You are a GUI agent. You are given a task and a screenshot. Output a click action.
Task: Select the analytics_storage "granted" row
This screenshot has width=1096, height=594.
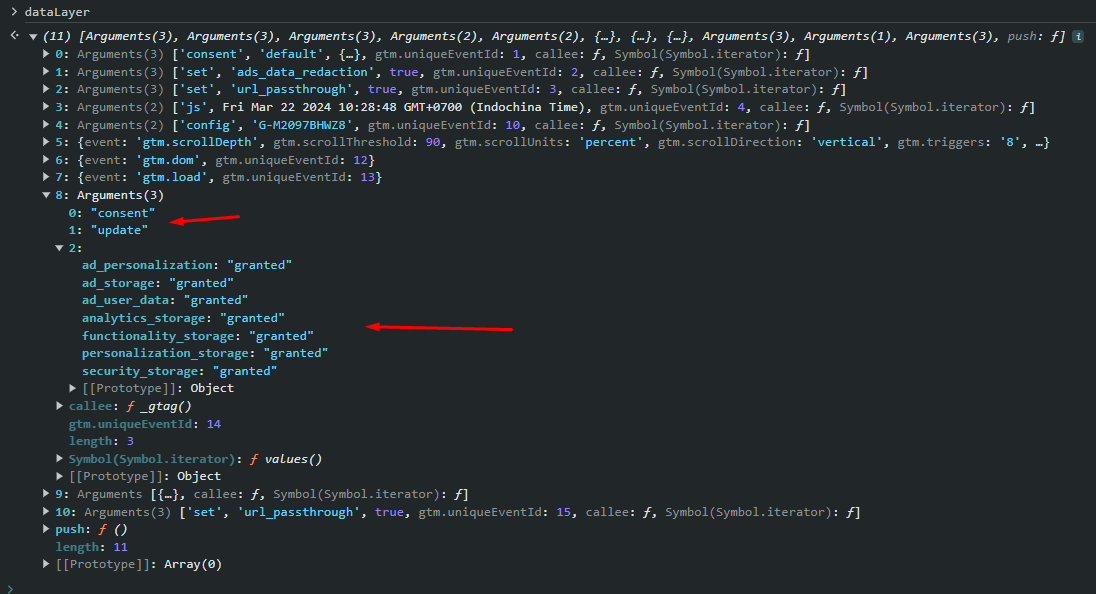(x=183, y=318)
